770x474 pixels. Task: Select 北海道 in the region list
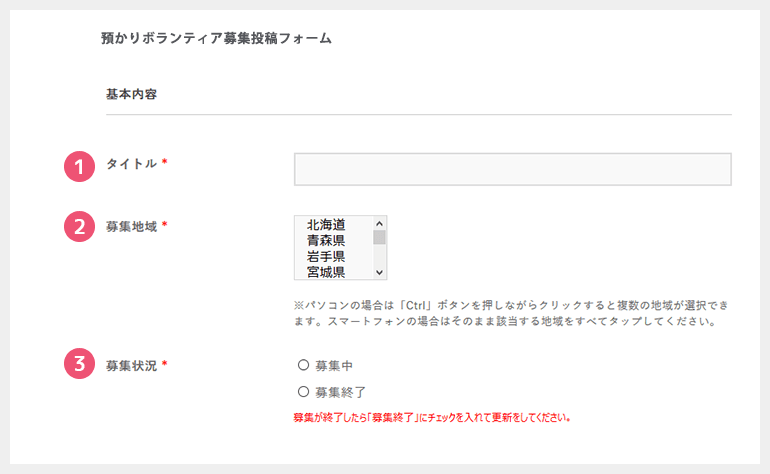[x=326, y=225]
